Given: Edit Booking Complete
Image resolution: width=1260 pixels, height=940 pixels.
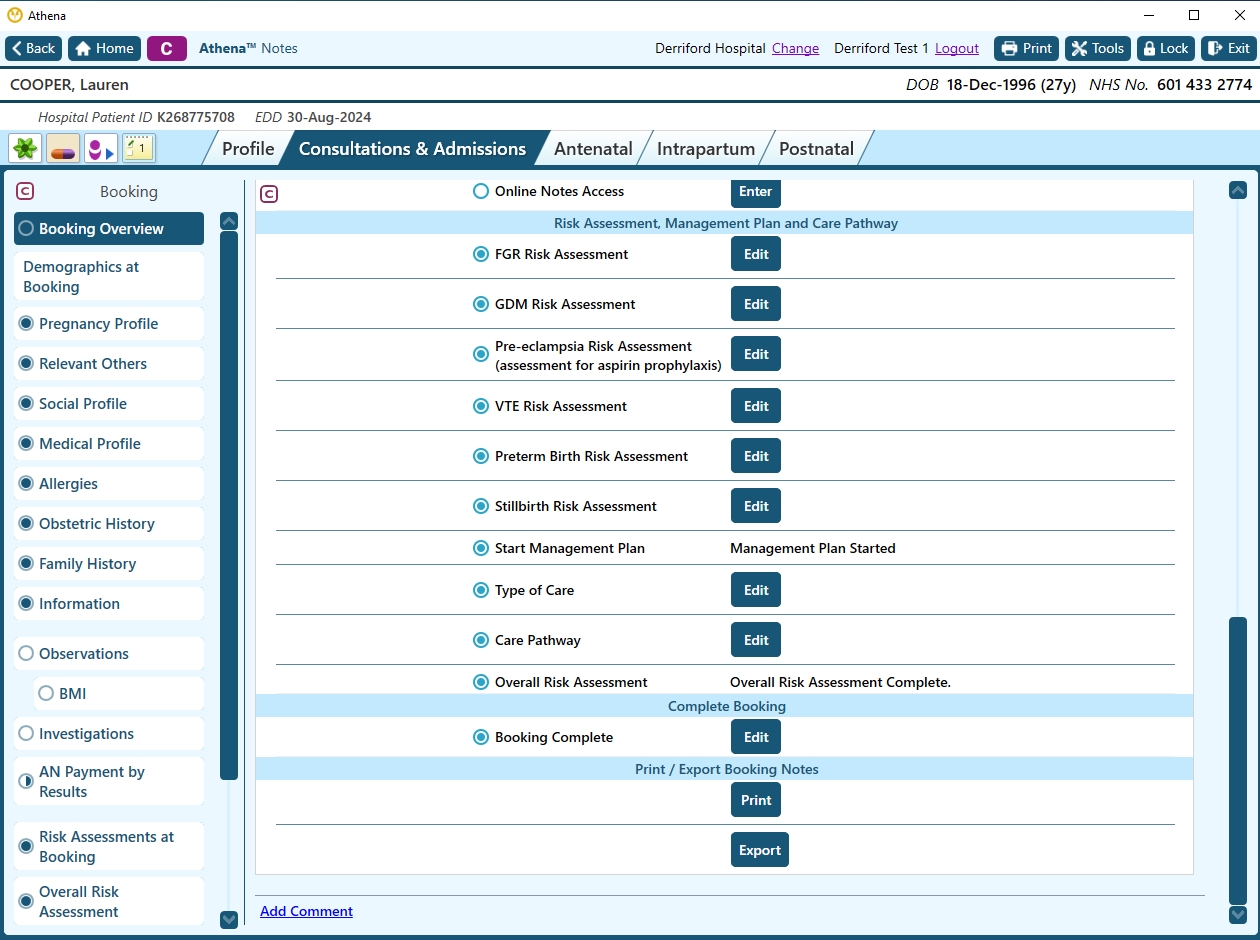Looking at the screenshot, I should pos(756,737).
